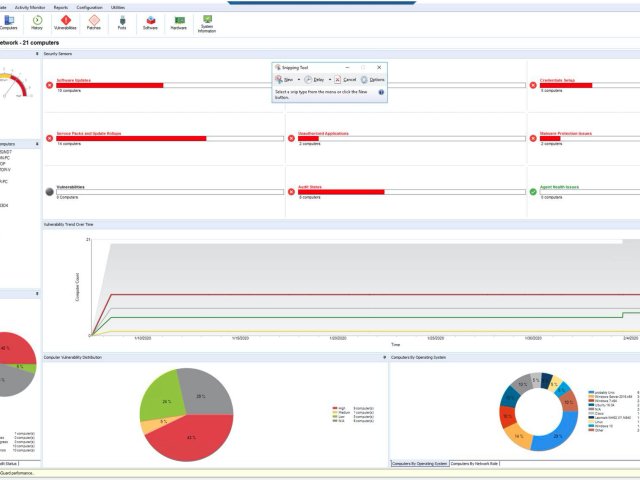Open the History view in toolbar
640x480 pixels.
pos(37,21)
